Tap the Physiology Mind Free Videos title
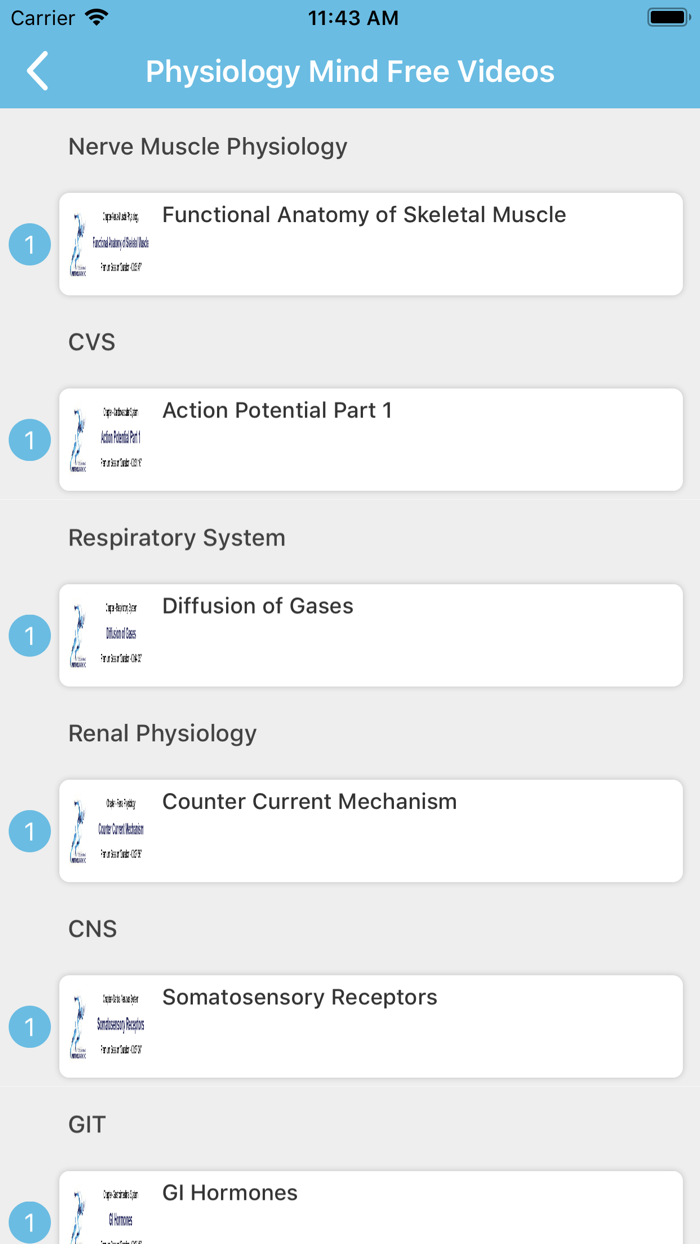This screenshot has width=700, height=1244. point(350,71)
